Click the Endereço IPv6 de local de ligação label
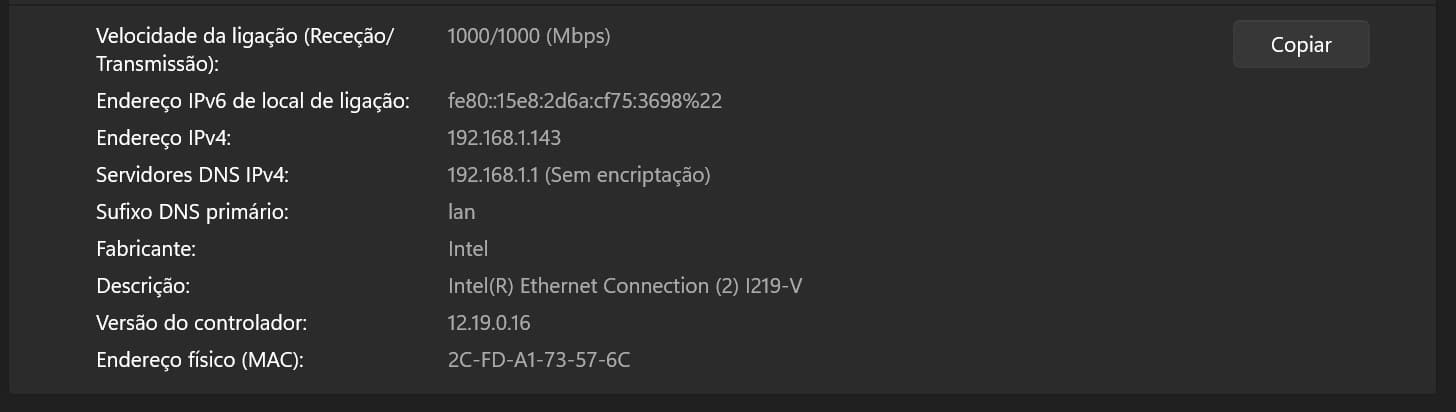The width and height of the screenshot is (1456, 412). pos(253,101)
